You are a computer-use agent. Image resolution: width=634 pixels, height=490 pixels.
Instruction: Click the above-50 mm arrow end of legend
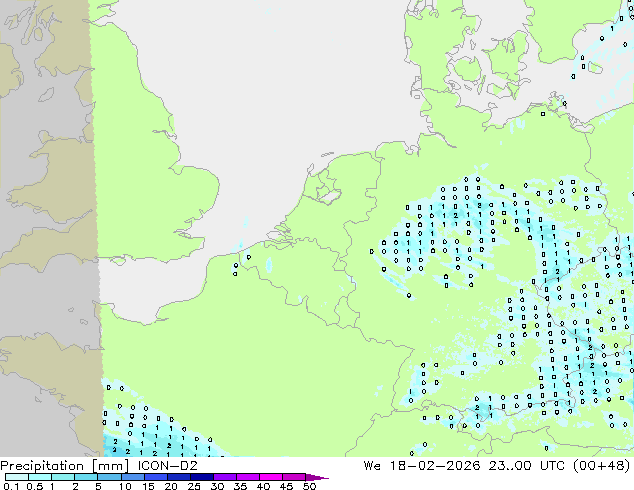(317, 477)
